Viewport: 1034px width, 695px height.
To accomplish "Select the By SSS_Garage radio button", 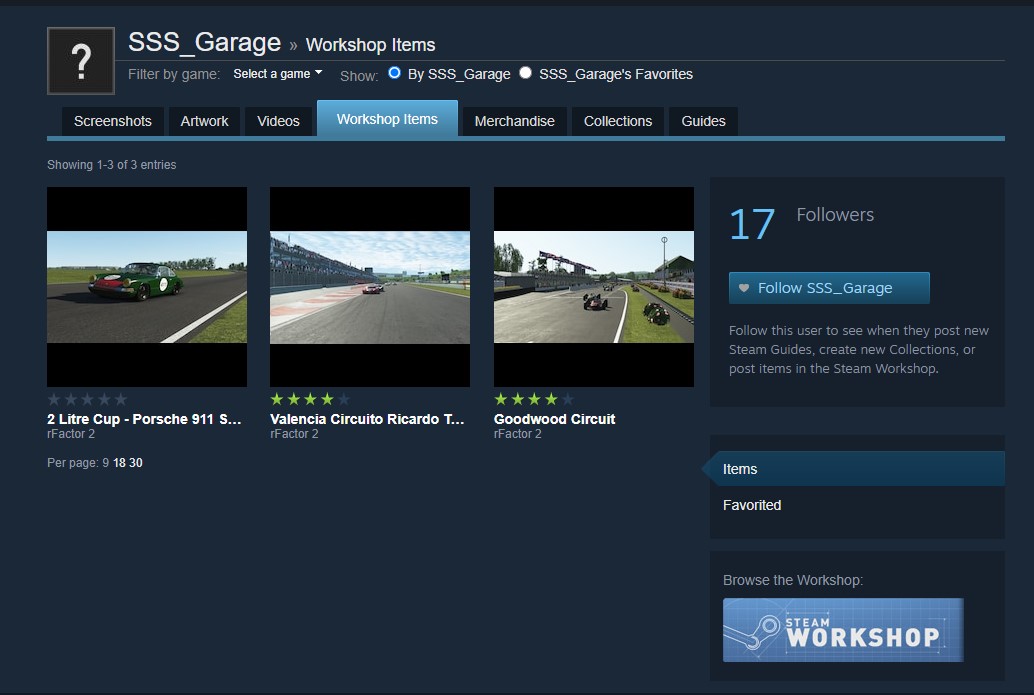I will [394, 73].
